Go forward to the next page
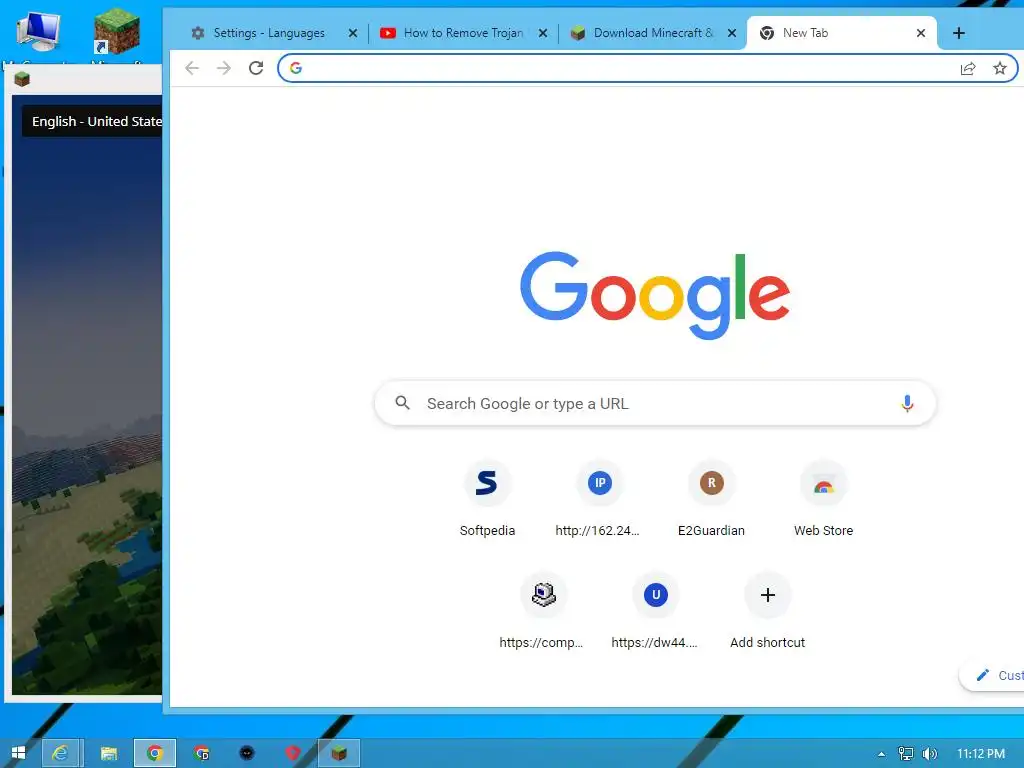The width and height of the screenshot is (1024, 768). (x=224, y=68)
